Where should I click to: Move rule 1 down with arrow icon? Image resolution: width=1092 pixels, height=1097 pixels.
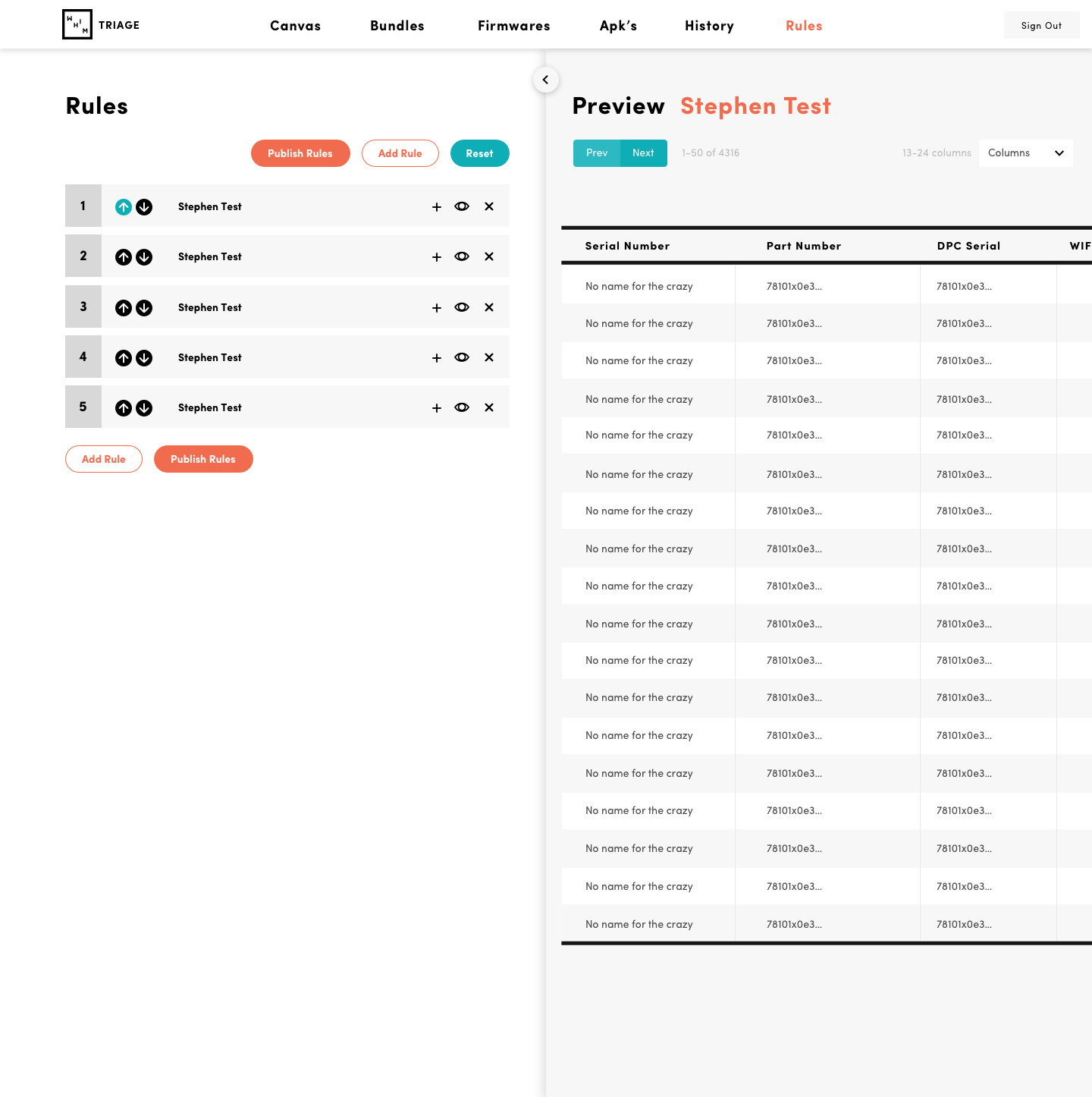click(x=144, y=207)
